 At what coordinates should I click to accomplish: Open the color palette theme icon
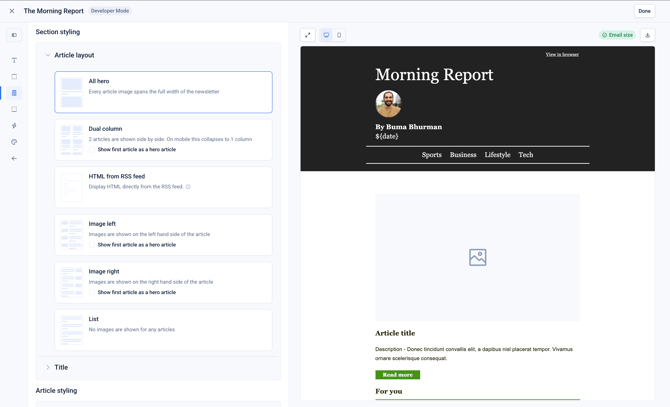(14, 142)
